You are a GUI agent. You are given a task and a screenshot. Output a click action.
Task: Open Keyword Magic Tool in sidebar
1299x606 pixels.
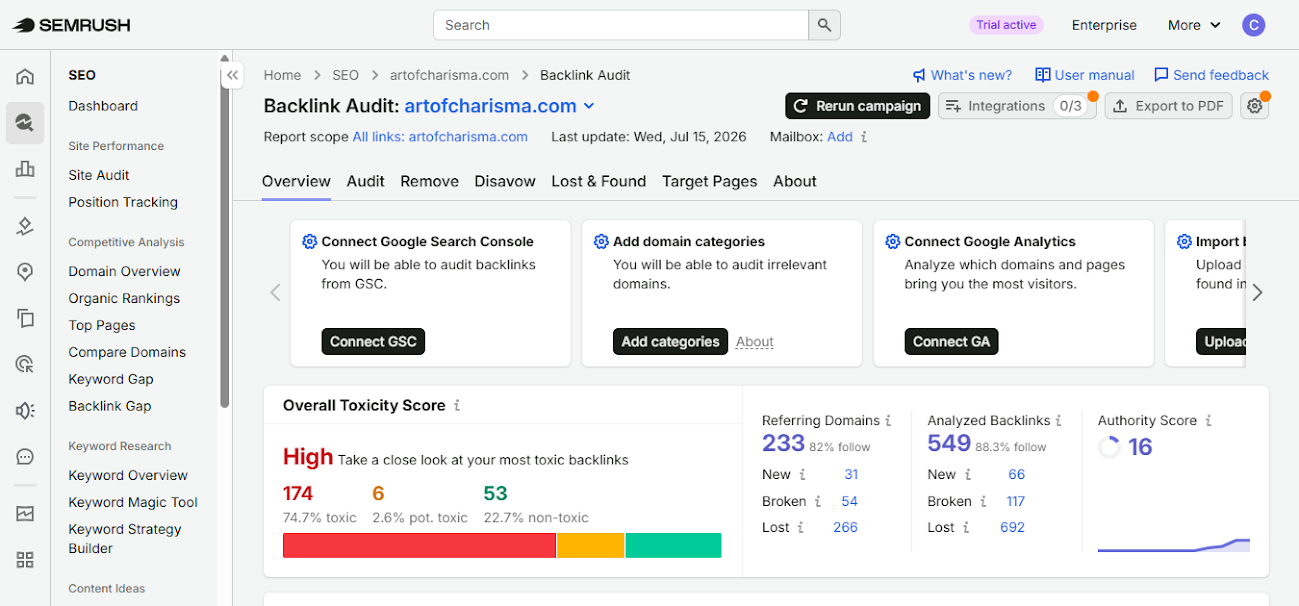[133, 502]
